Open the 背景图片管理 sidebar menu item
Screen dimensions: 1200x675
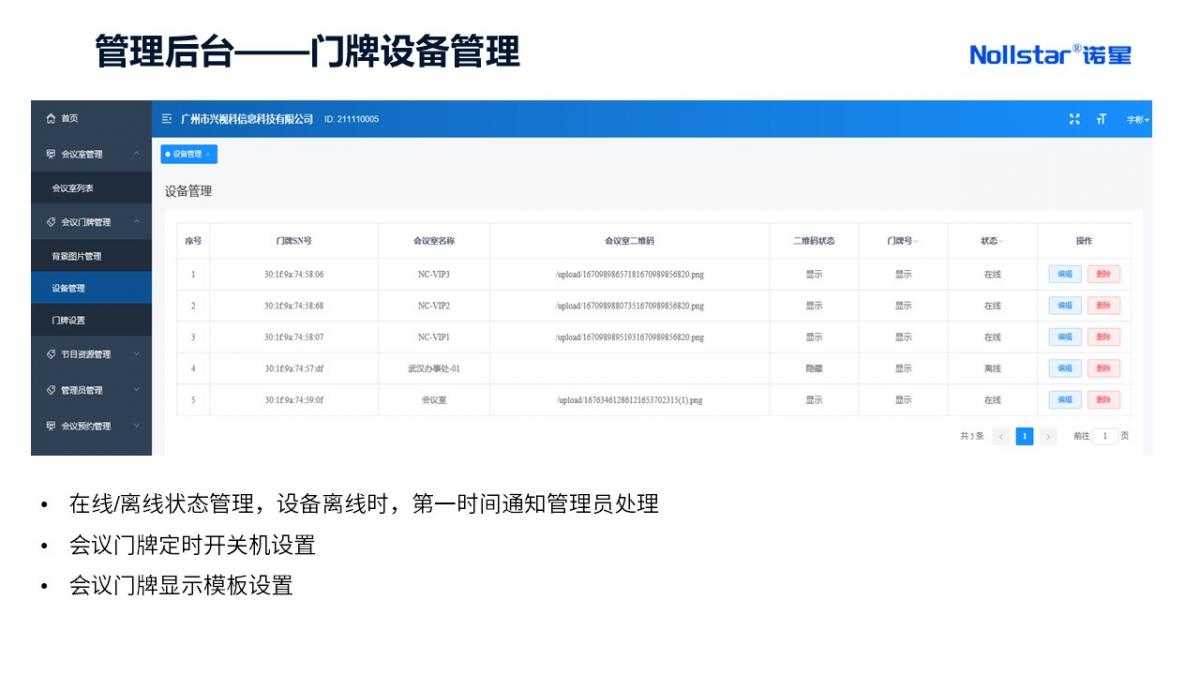click(76, 256)
